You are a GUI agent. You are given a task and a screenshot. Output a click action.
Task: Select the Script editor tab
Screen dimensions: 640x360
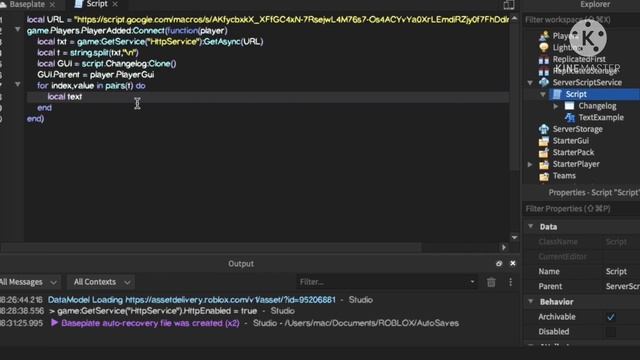[x=97, y=4]
